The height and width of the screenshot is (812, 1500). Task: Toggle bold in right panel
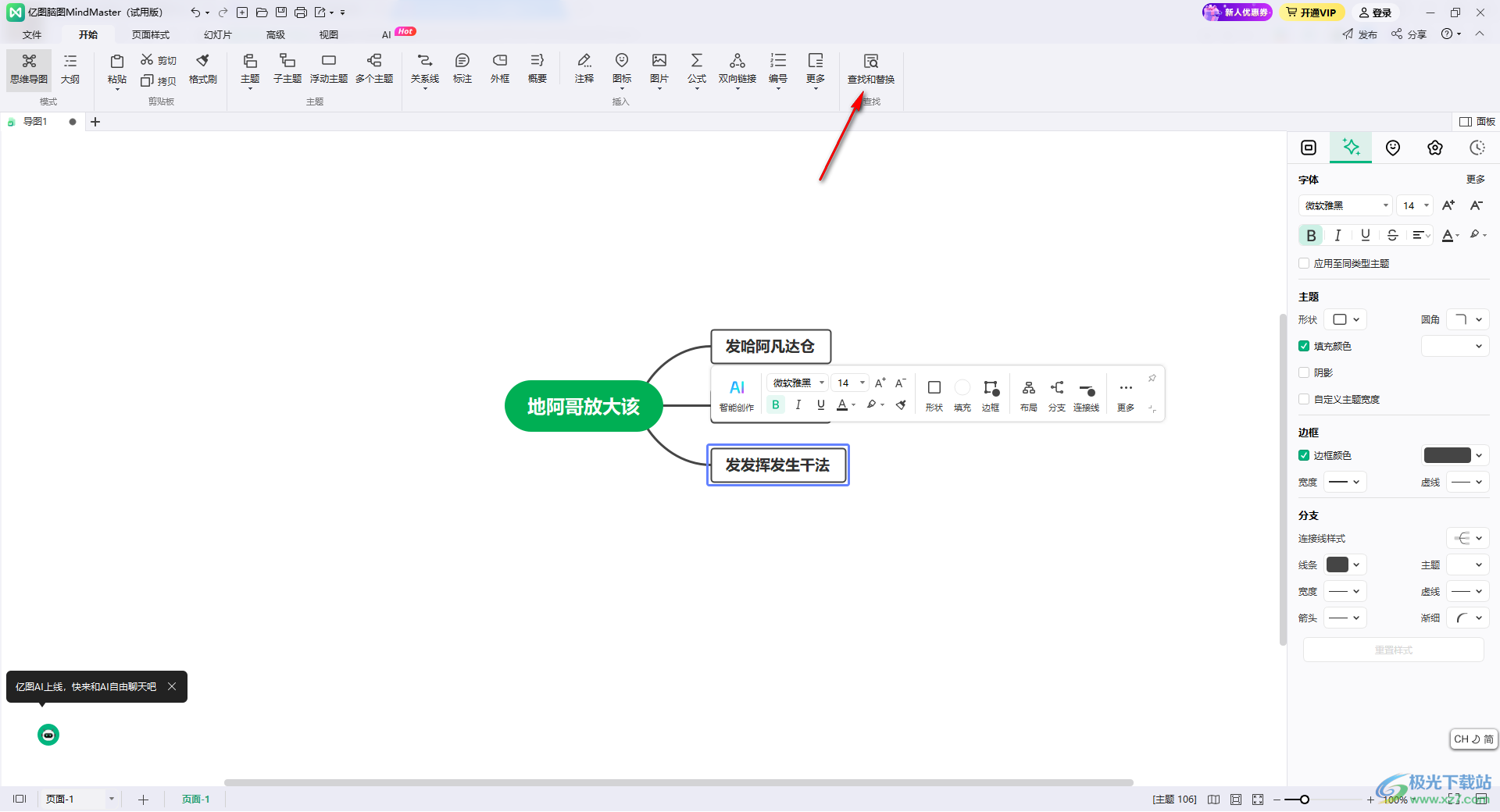(x=1311, y=235)
